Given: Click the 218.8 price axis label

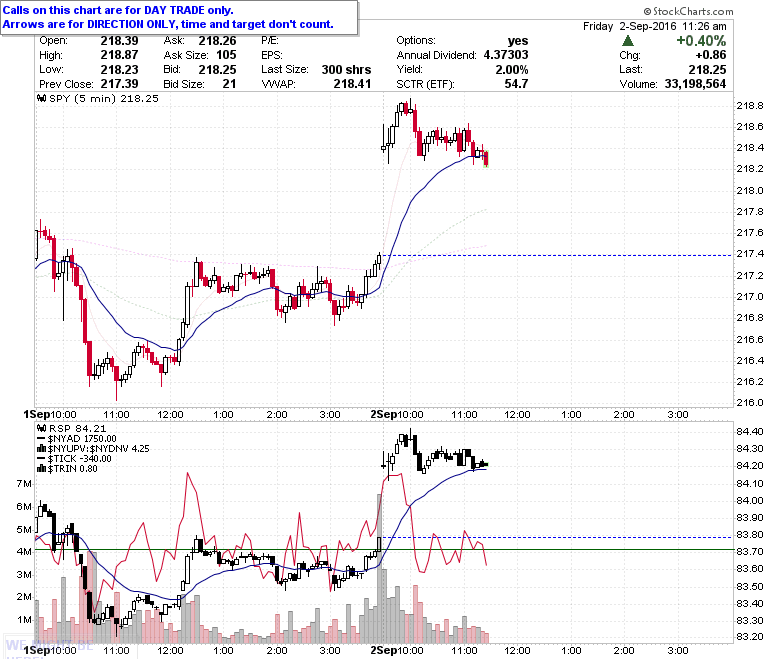Looking at the screenshot, I should pos(750,105).
